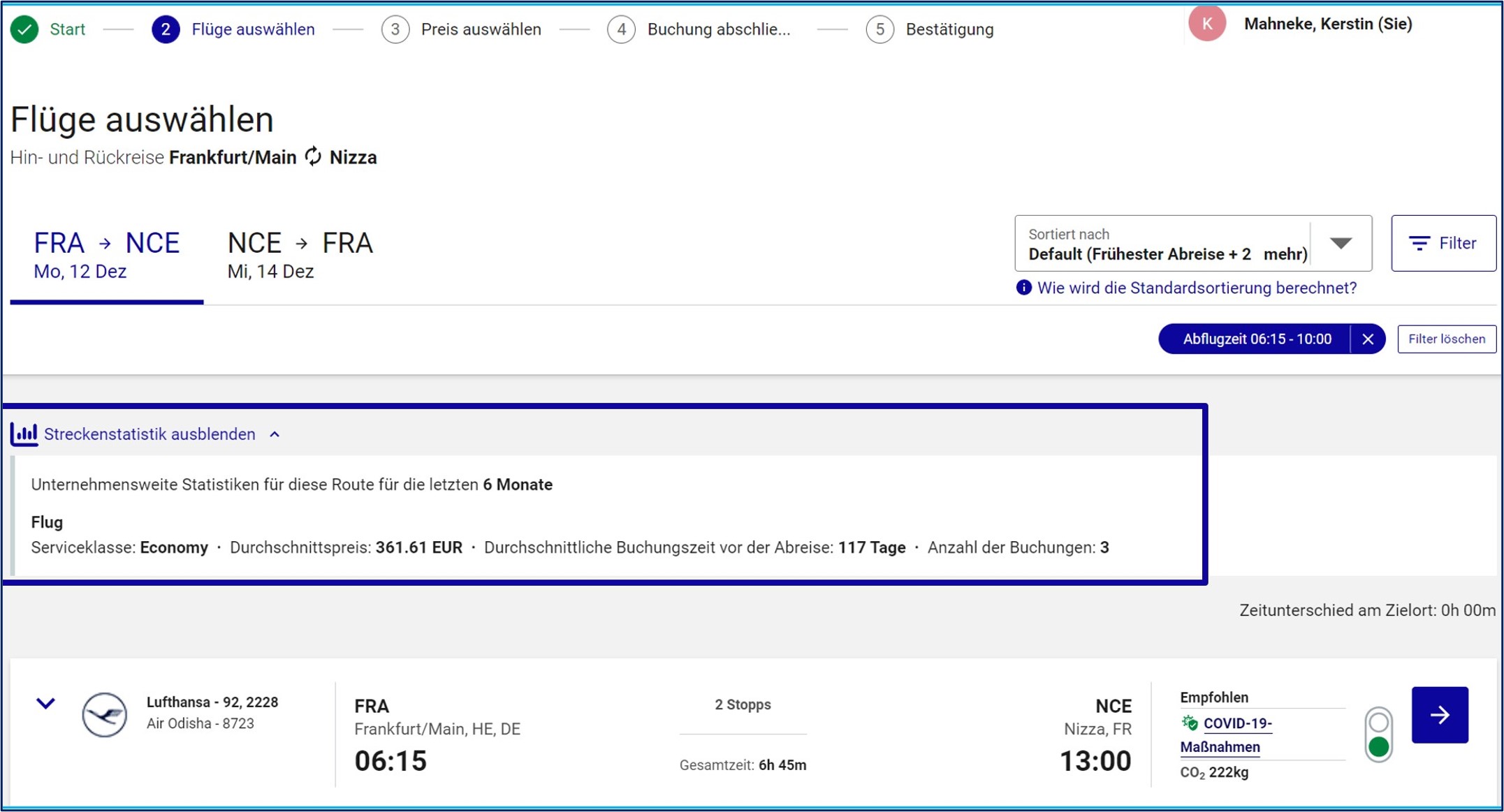Click user avatar with letter K
This screenshot has width=1504, height=812.
click(x=1206, y=24)
